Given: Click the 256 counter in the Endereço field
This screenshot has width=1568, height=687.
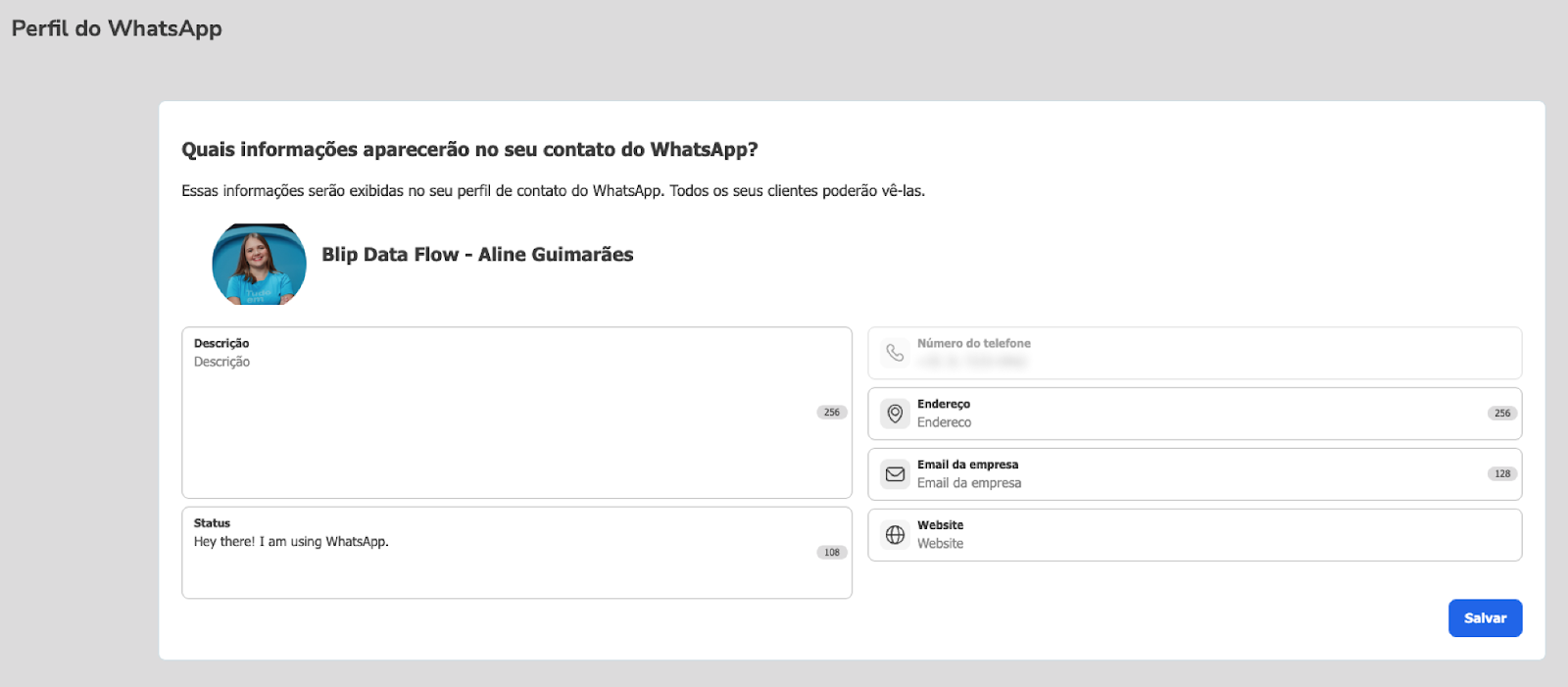Looking at the screenshot, I should [1502, 414].
